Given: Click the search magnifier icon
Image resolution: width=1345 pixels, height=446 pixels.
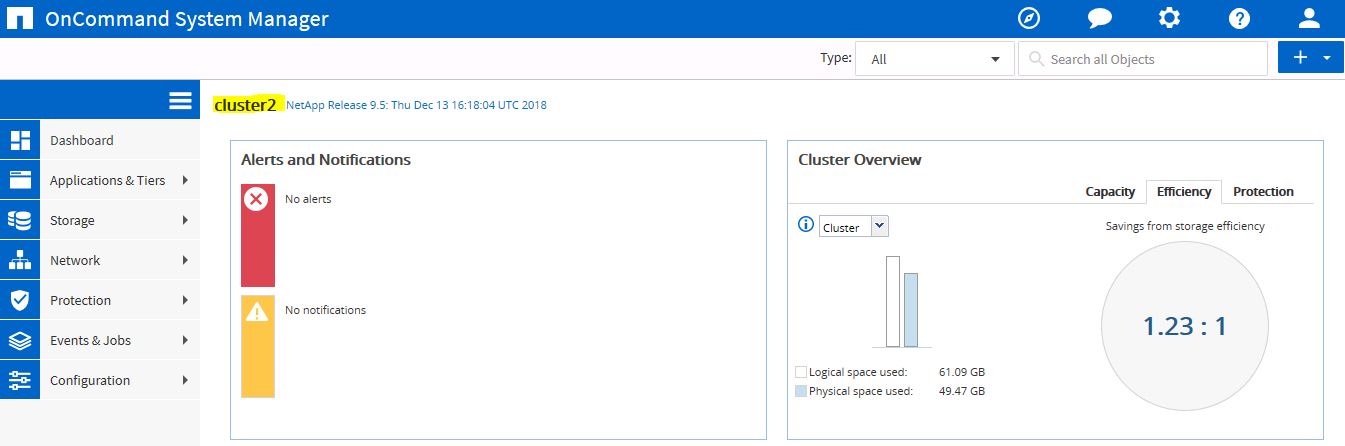Looking at the screenshot, I should [1036, 59].
